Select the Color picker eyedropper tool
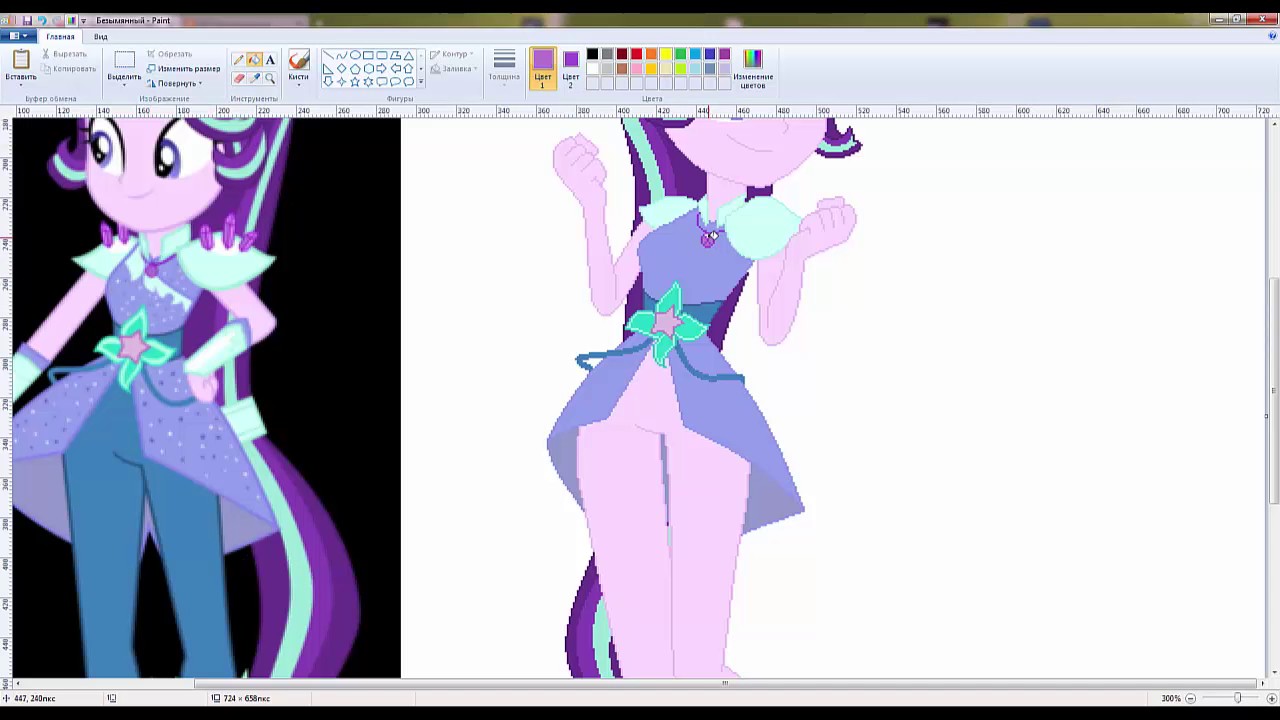1280x720 pixels. click(255, 78)
